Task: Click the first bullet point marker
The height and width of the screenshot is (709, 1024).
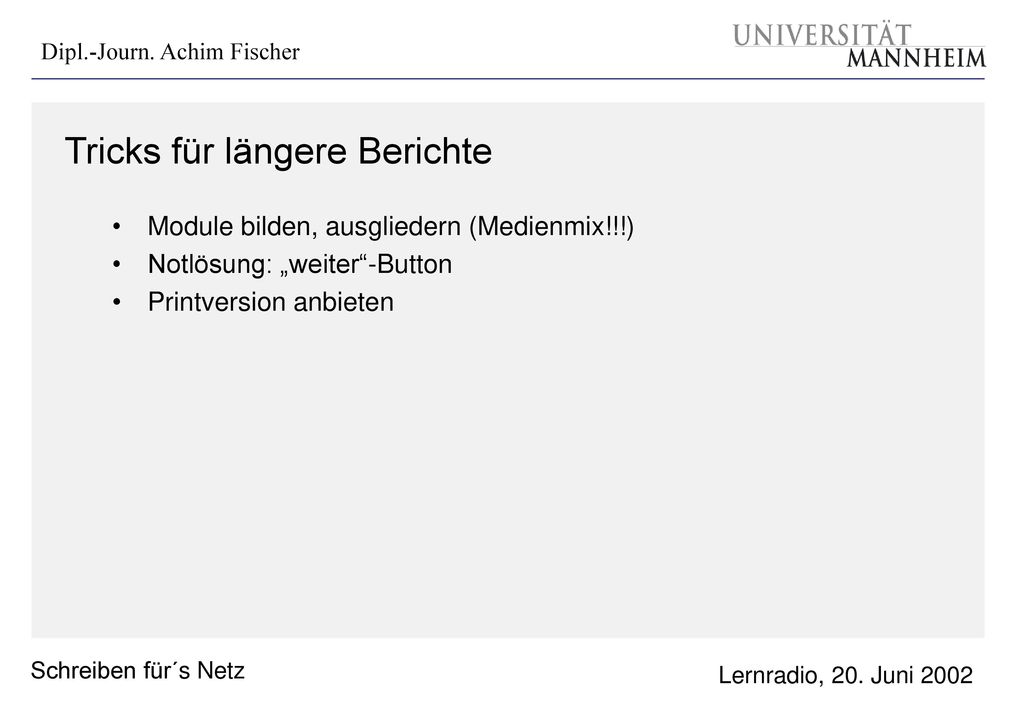Action: 116,227
